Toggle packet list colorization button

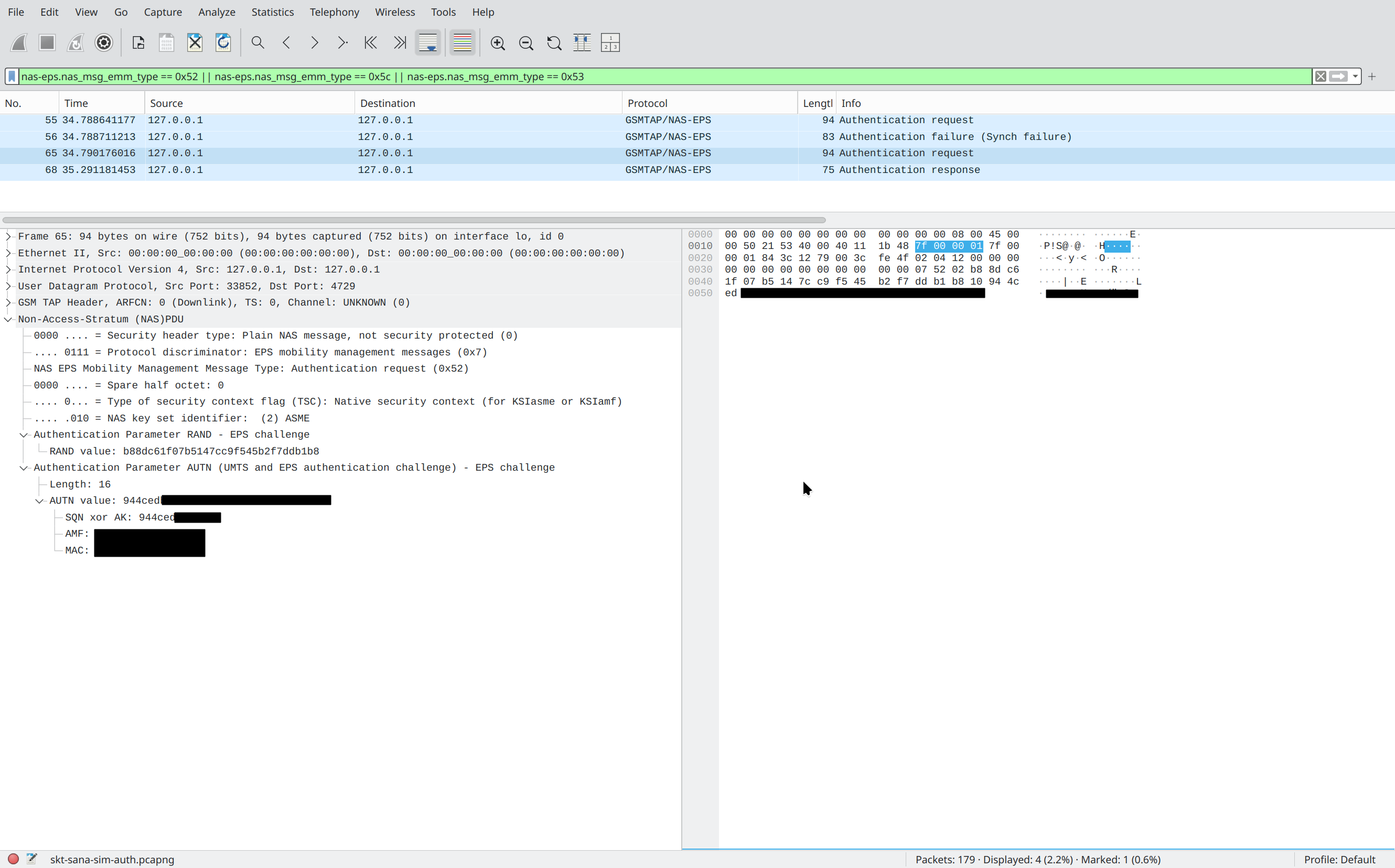pos(463,43)
